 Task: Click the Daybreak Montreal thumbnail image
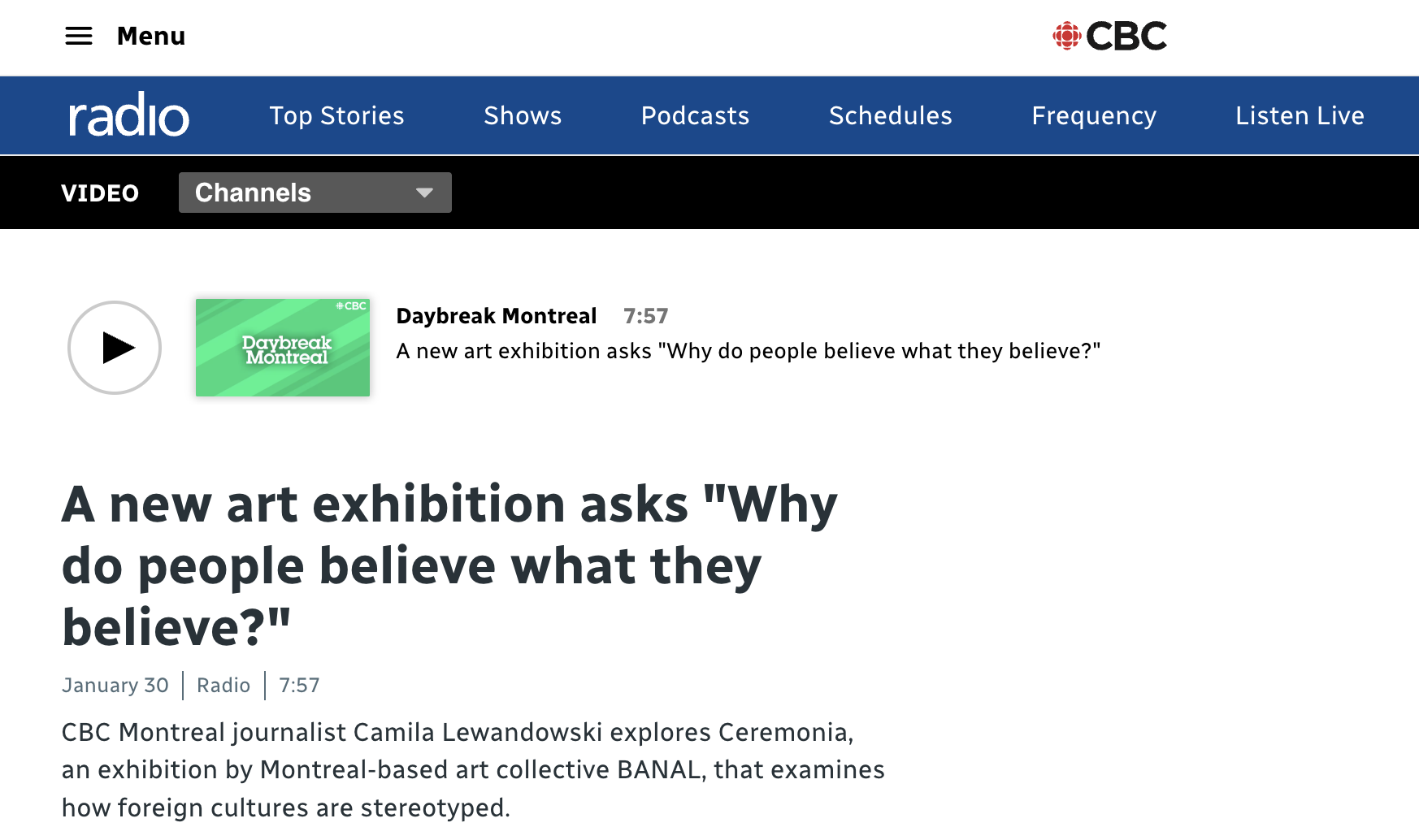(x=283, y=348)
